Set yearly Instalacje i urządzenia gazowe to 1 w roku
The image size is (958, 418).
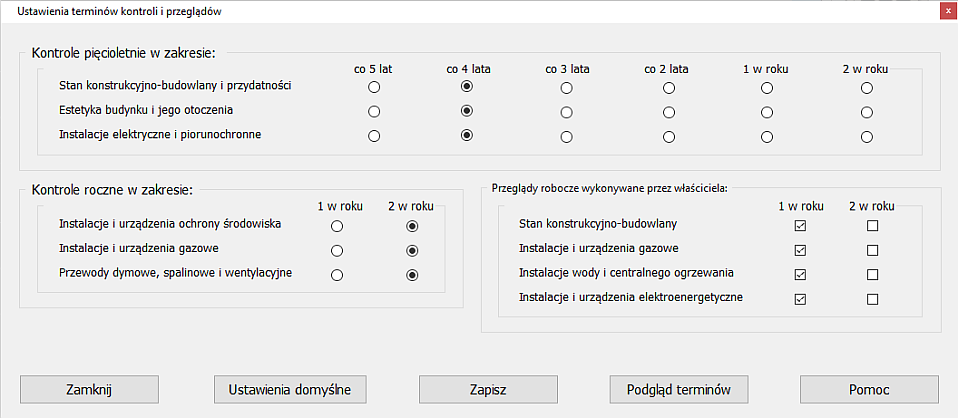pyautogui.click(x=337, y=250)
